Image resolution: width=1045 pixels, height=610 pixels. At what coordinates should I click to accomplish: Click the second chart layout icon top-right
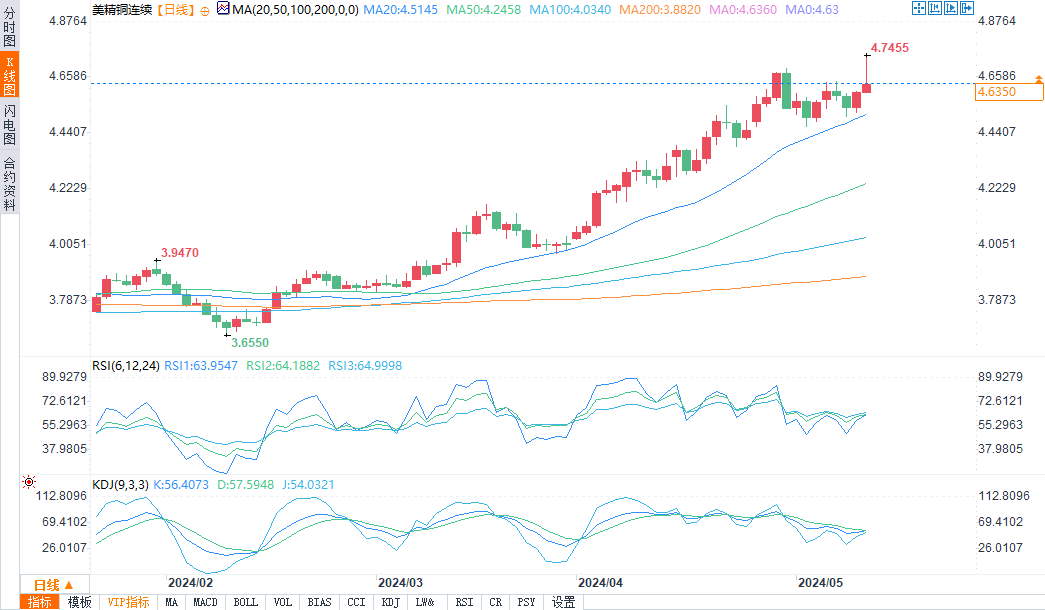[936, 9]
